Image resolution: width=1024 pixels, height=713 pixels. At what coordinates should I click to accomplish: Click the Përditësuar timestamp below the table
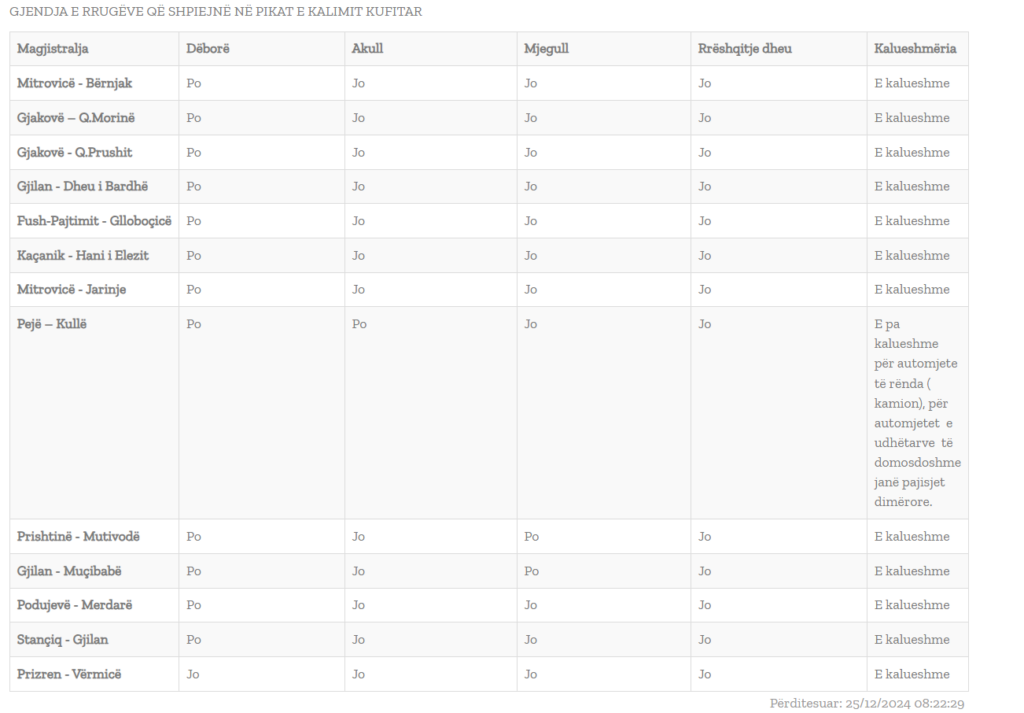coord(867,704)
